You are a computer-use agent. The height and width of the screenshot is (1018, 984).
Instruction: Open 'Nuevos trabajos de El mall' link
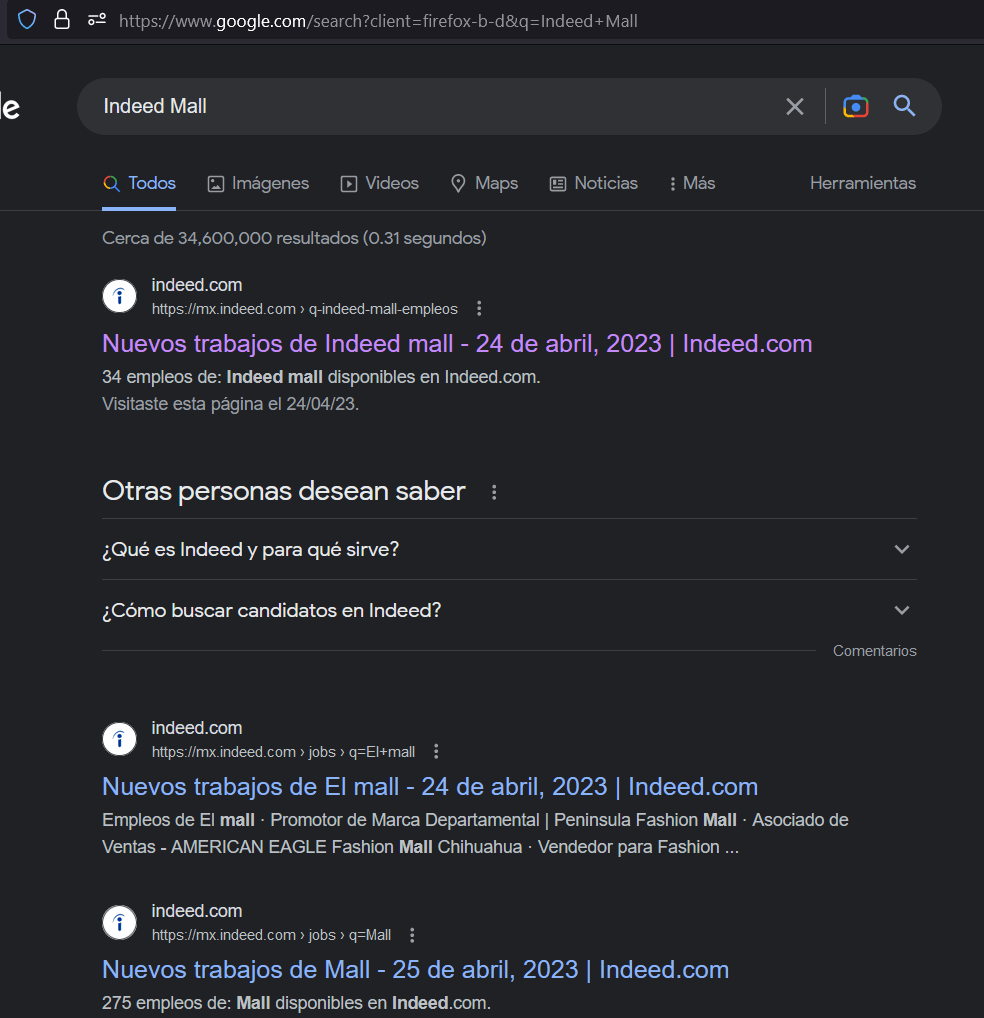[x=430, y=787]
